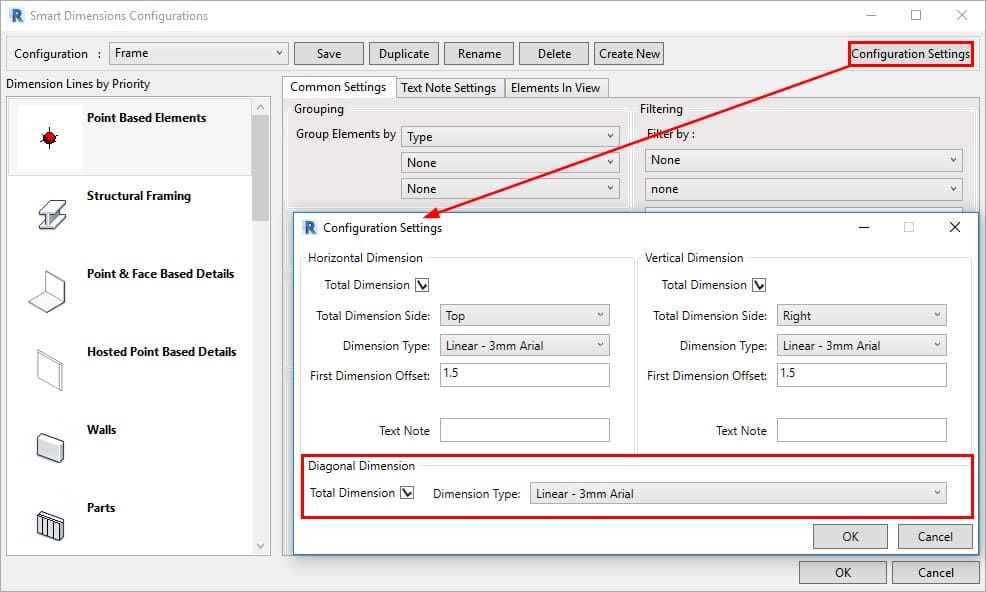This screenshot has width=986, height=592.
Task: Click OK in Smart Dimensions Configurations window
Action: click(843, 572)
